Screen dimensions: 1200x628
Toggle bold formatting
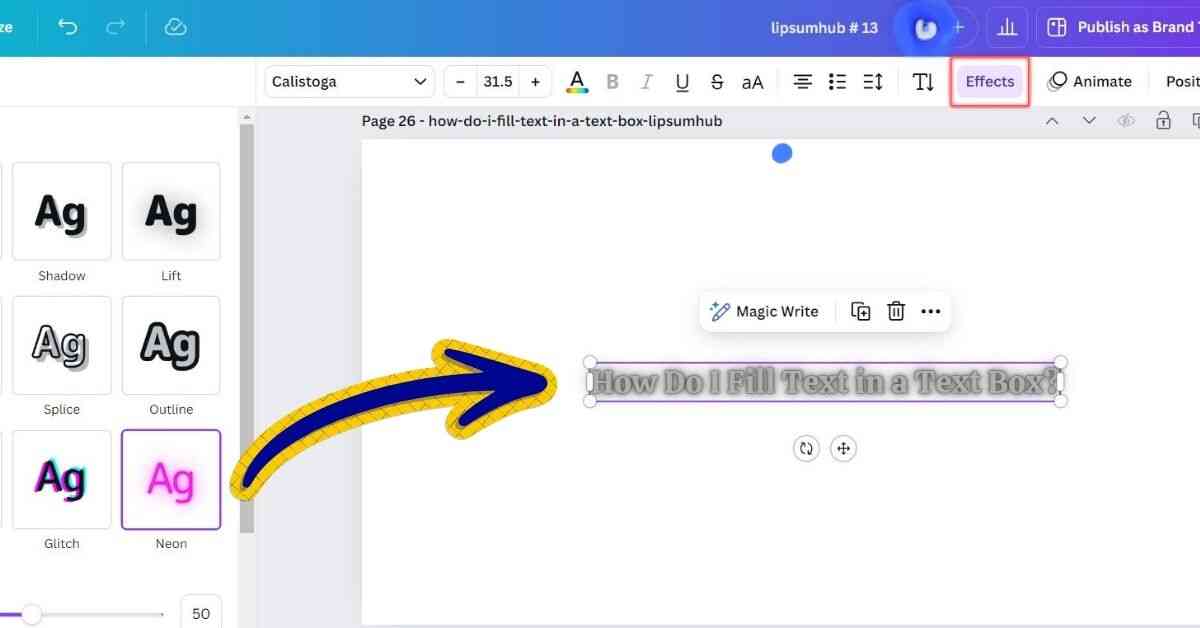click(x=613, y=82)
